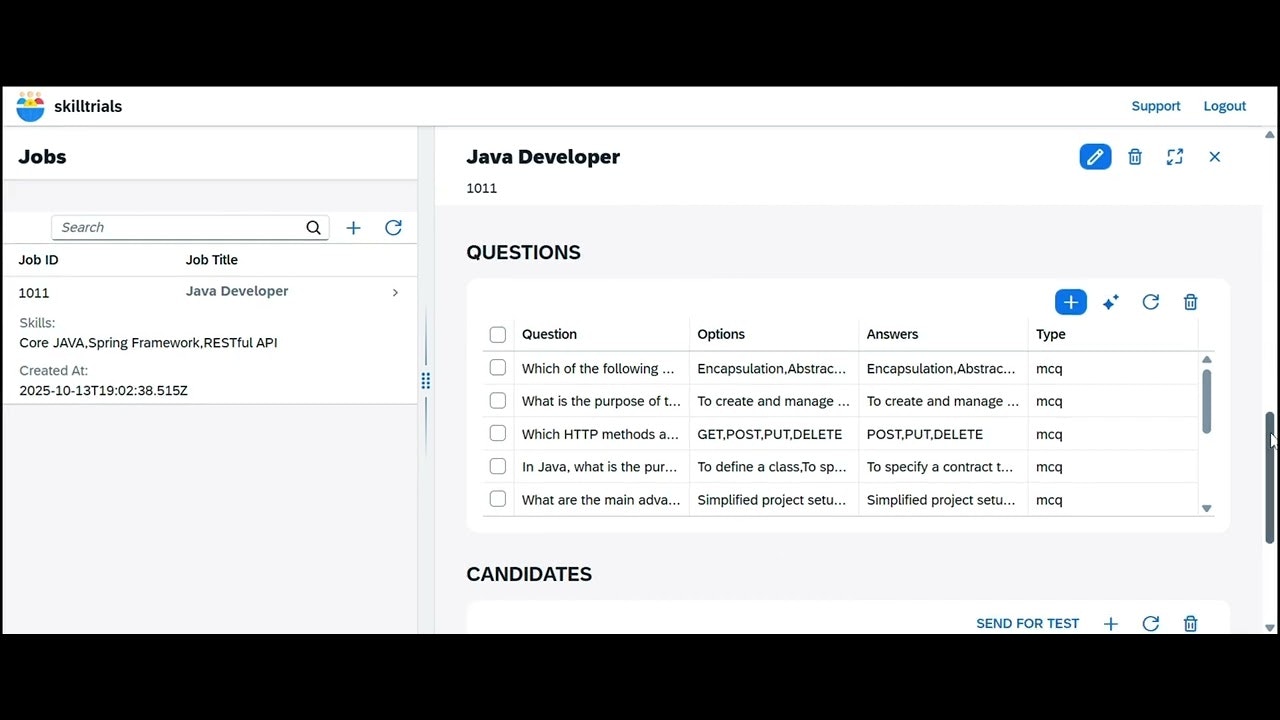Expand the Java Developer row chevron

pos(395,293)
